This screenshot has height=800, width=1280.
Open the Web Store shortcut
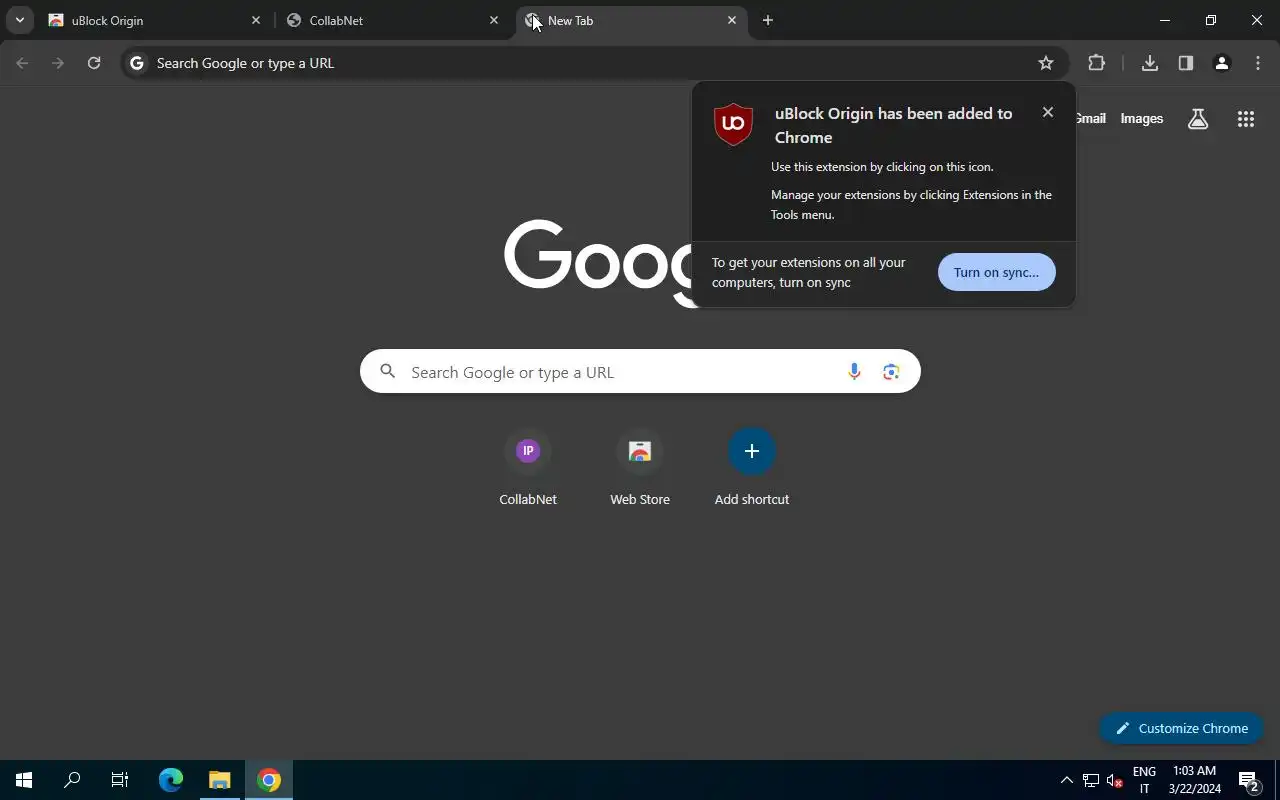pos(640,468)
